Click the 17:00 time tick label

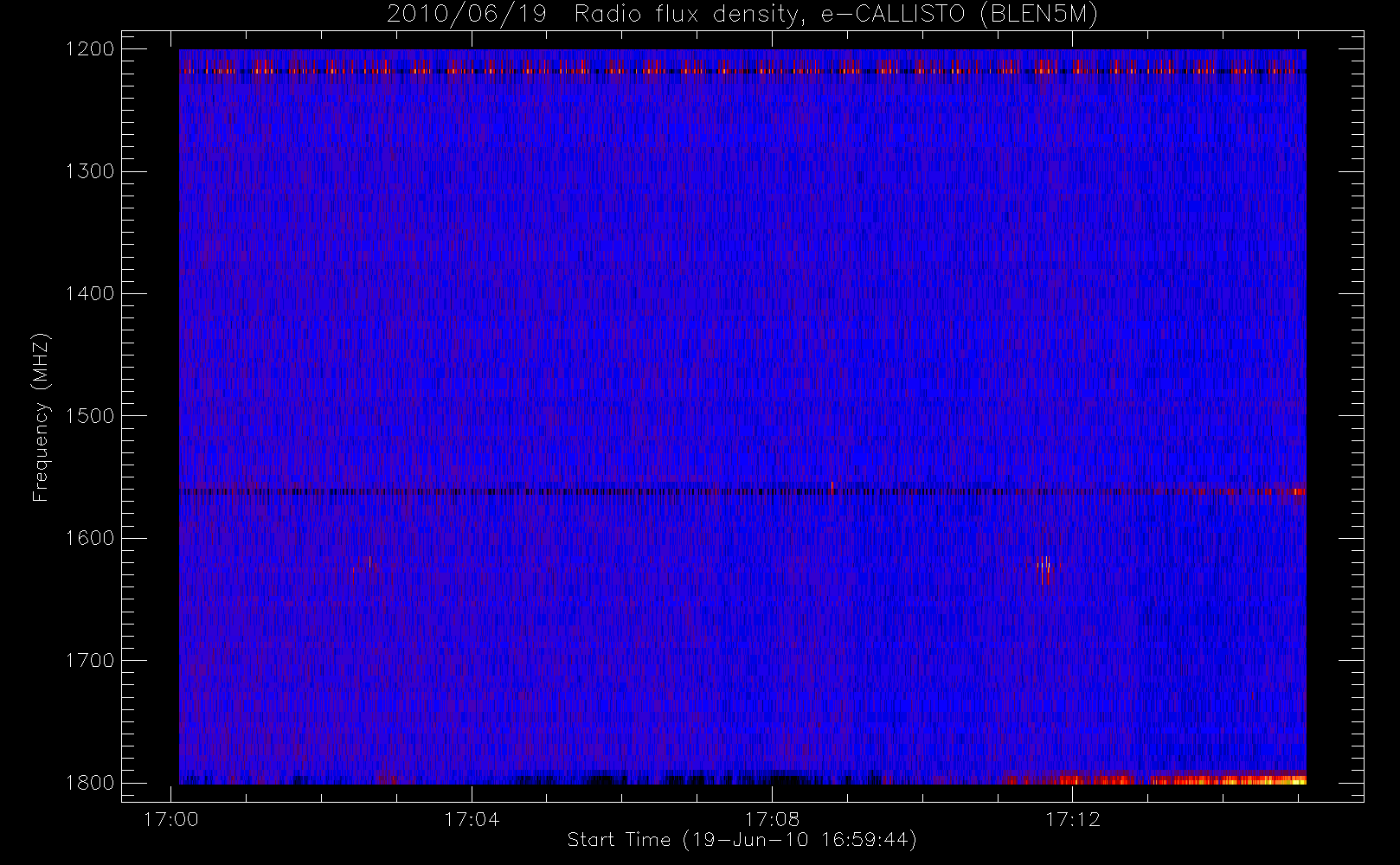[x=171, y=819]
